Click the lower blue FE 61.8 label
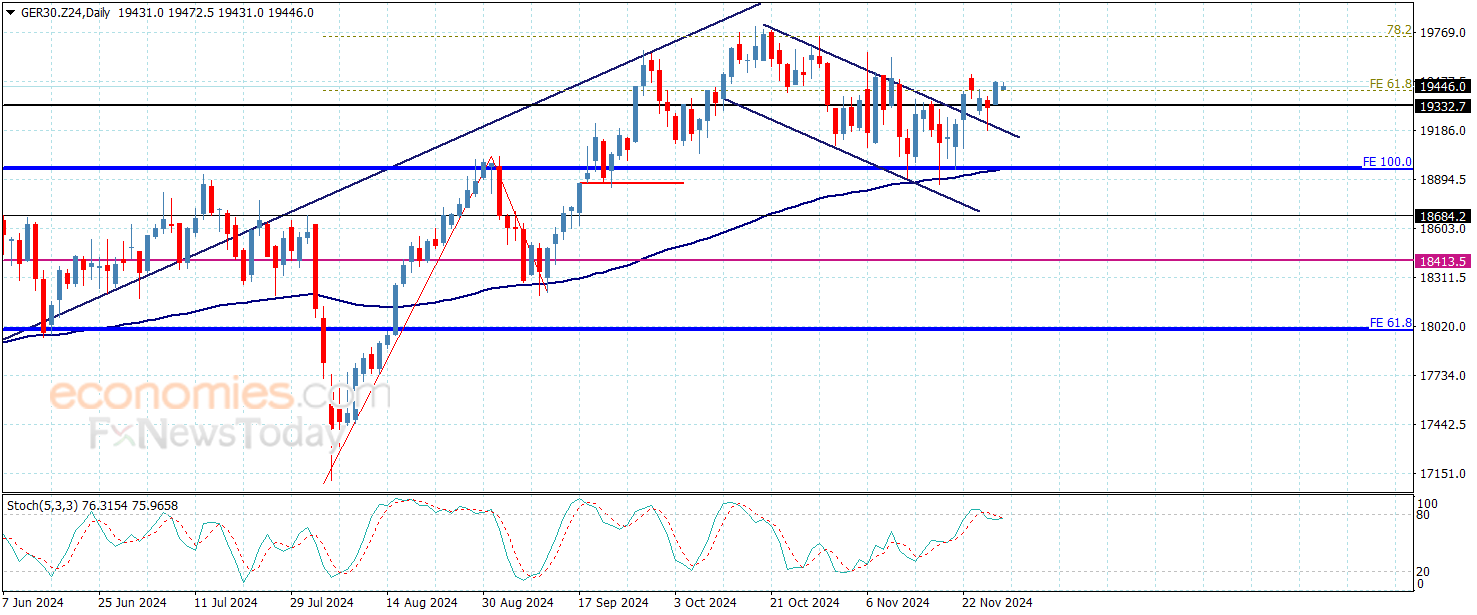Screen dimensions: 1477x615 (x=1390, y=323)
